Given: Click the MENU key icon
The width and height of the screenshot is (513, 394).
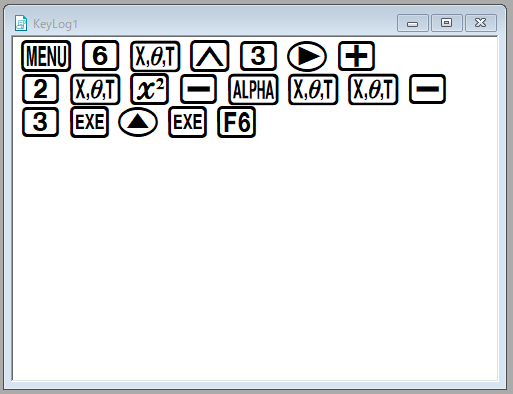Looking at the screenshot, I should tap(46, 56).
